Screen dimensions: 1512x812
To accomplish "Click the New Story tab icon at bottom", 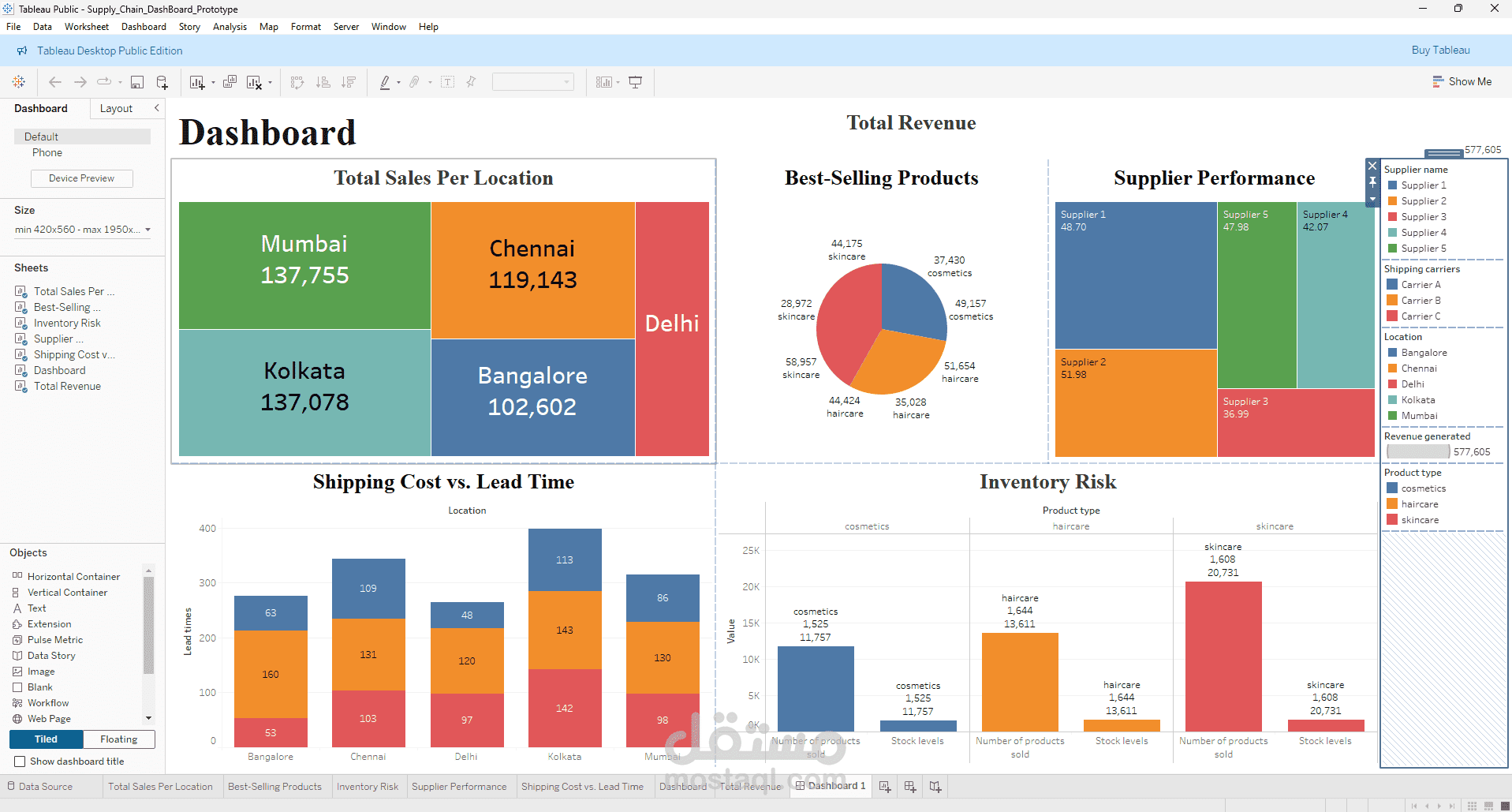I will [935, 787].
